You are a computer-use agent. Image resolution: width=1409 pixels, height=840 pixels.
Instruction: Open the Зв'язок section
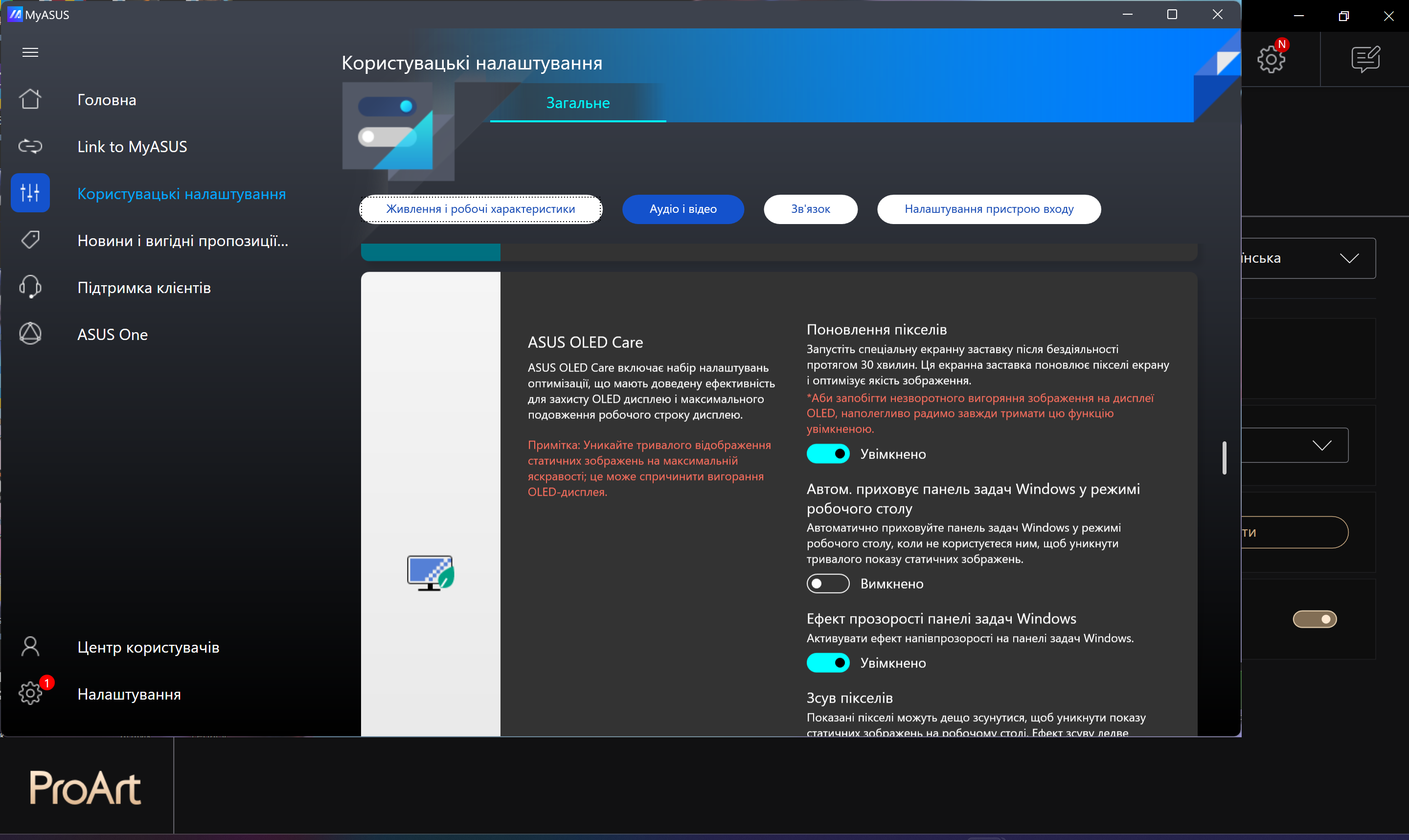pyautogui.click(x=810, y=209)
